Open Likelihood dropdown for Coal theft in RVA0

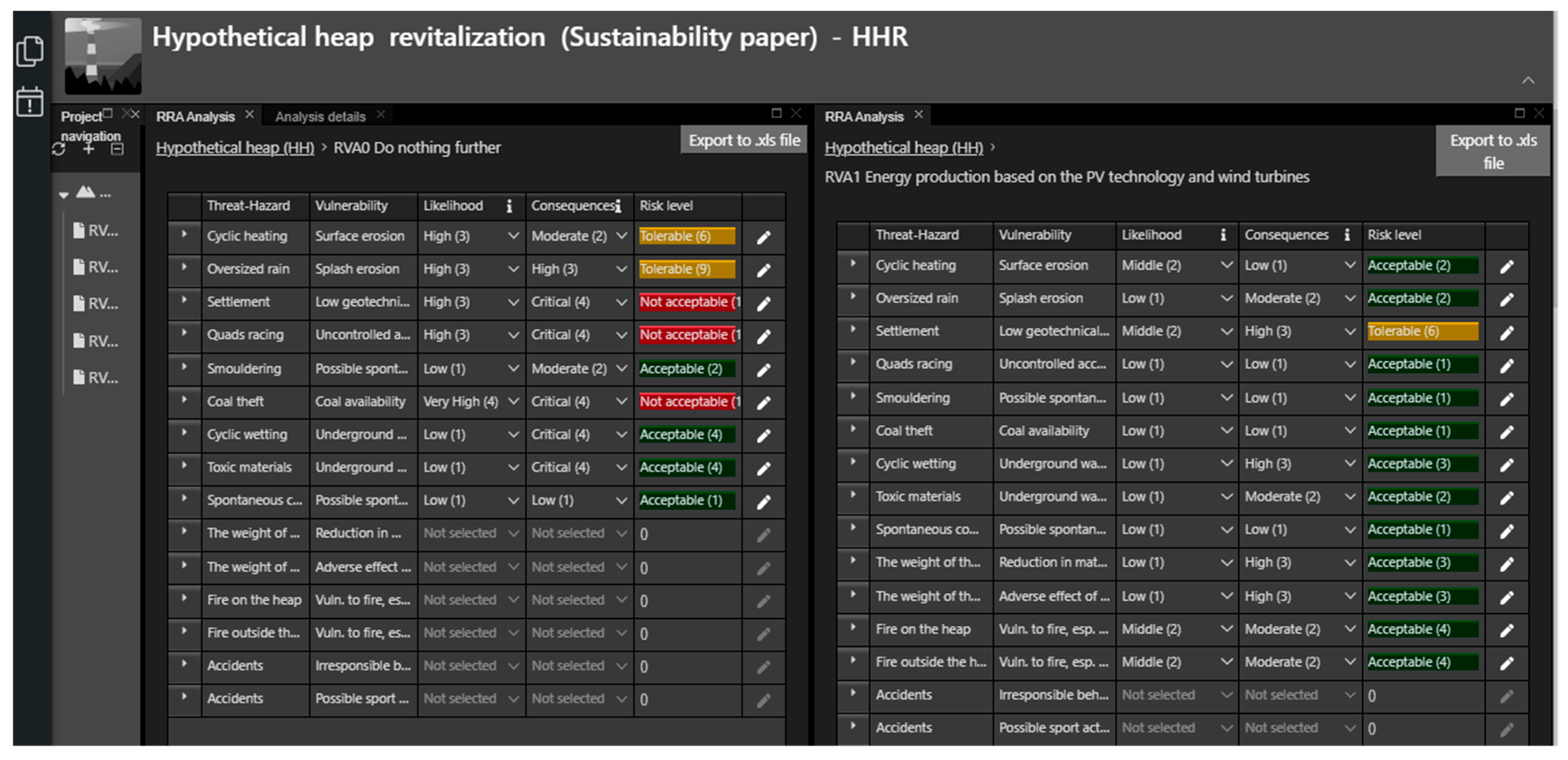tap(513, 401)
